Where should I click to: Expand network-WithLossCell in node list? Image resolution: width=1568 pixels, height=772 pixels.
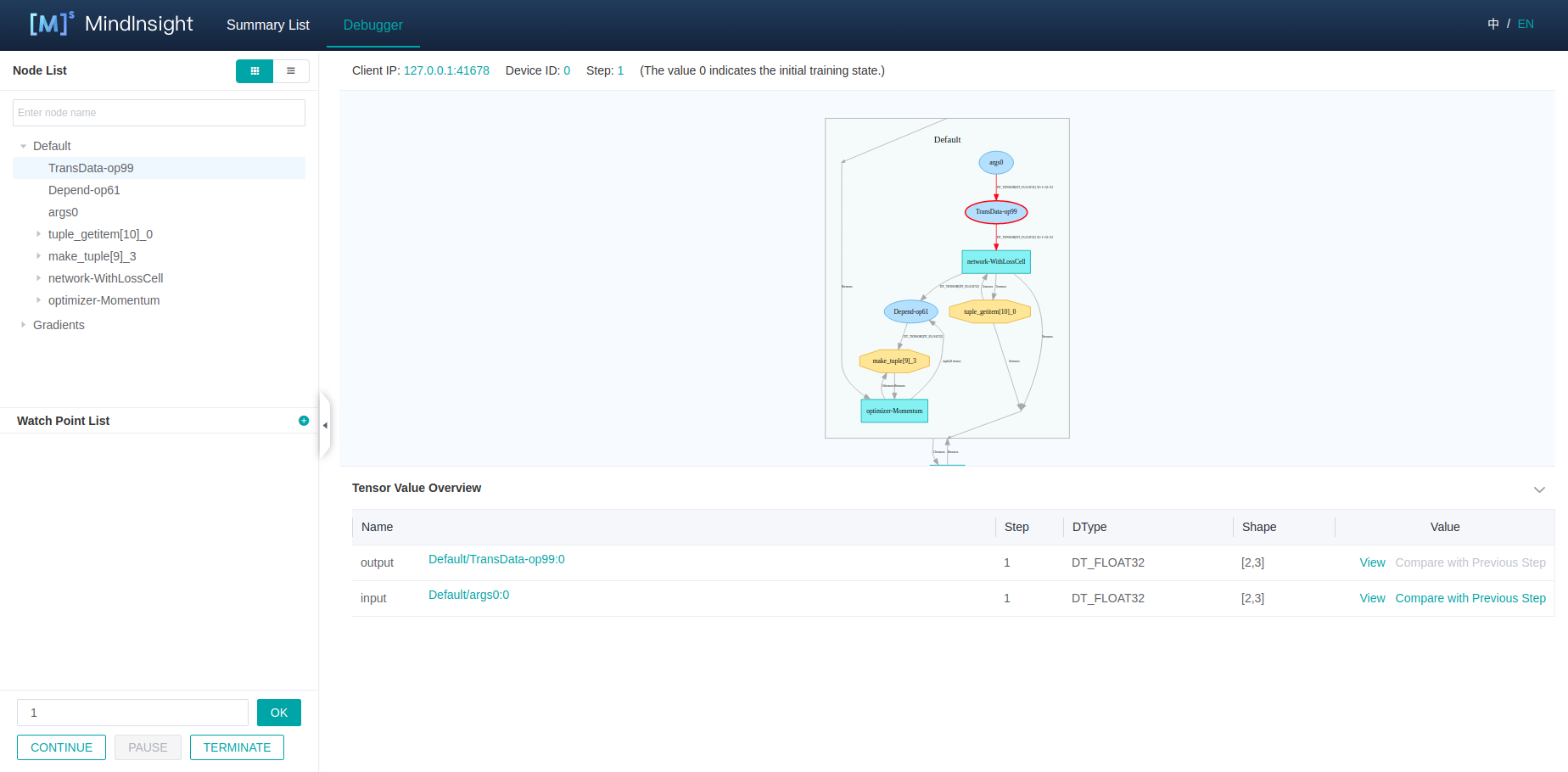click(38, 278)
